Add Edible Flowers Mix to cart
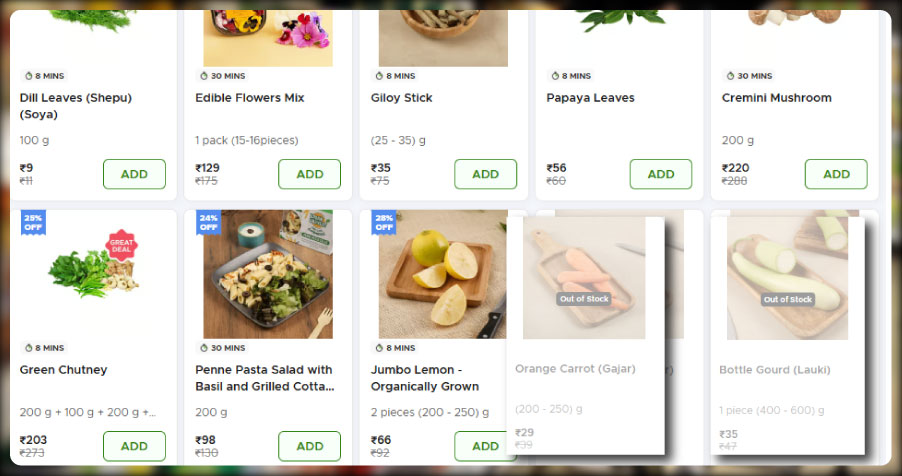Viewport: 902px width, 476px height. pos(309,174)
